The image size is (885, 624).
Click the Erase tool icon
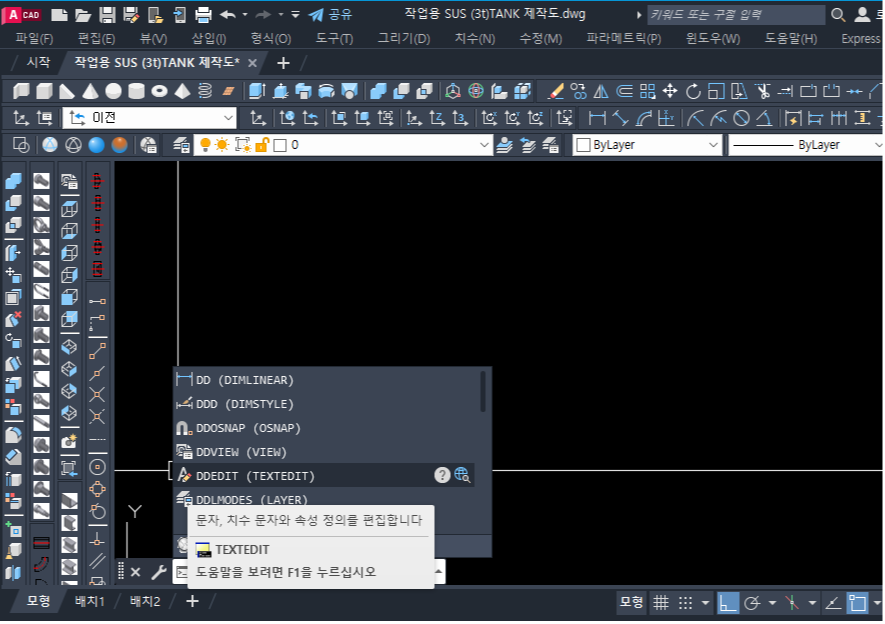(x=556, y=91)
